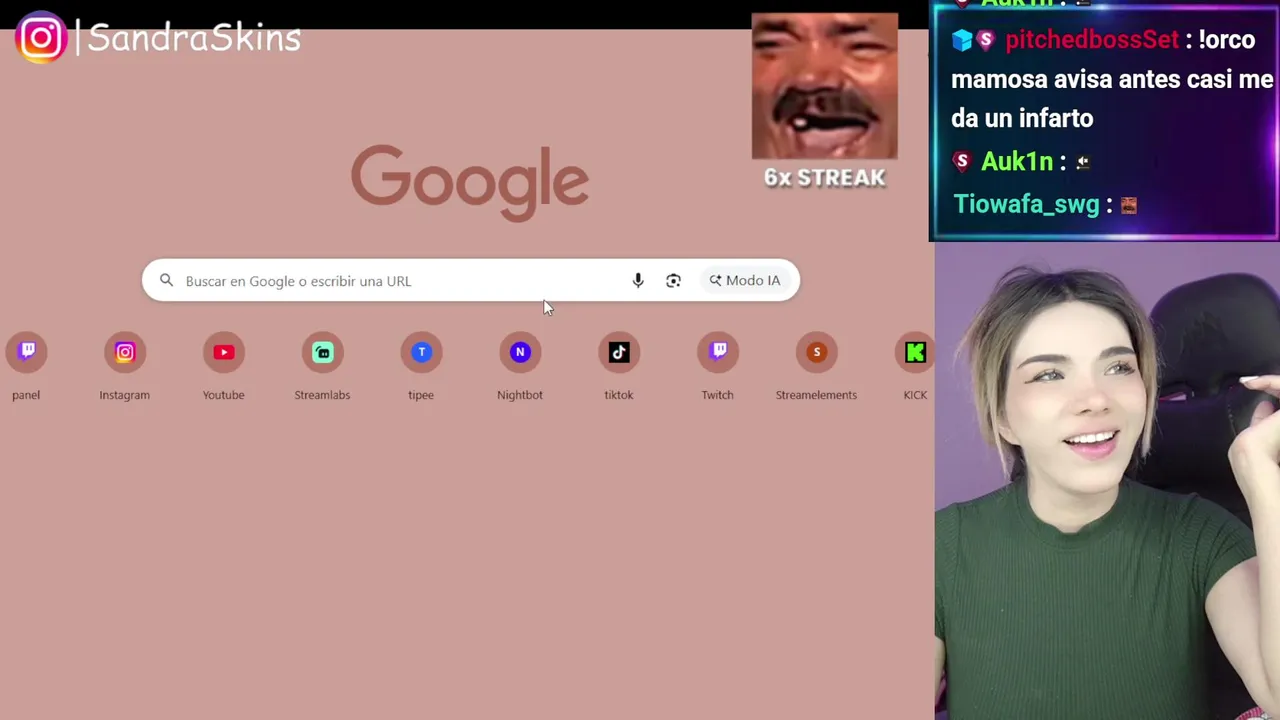Click the Streamelements label text
Image resolution: width=1280 pixels, height=720 pixels.
(816, 395)
